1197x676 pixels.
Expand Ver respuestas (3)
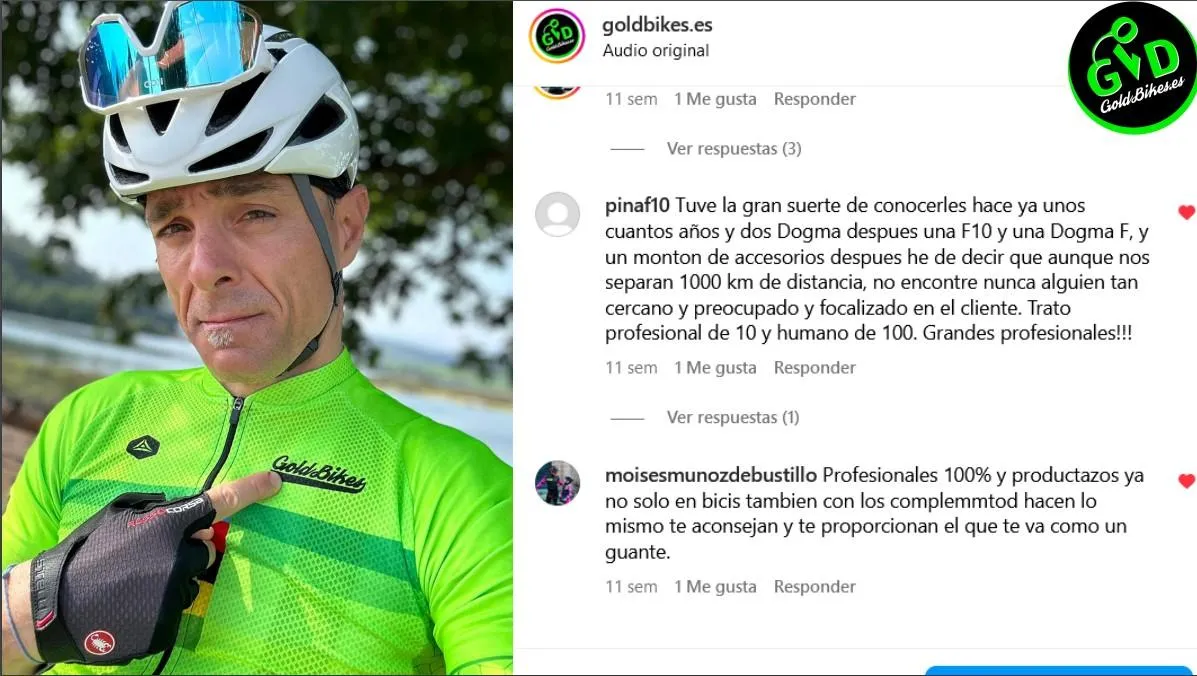734,149
